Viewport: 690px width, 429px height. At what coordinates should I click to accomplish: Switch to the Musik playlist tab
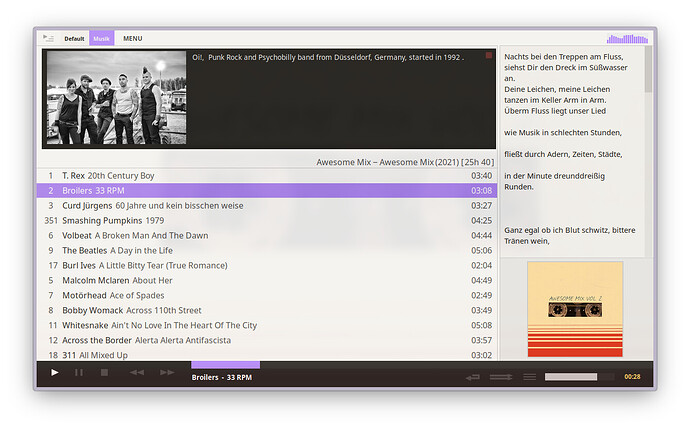tap(102, 38)
